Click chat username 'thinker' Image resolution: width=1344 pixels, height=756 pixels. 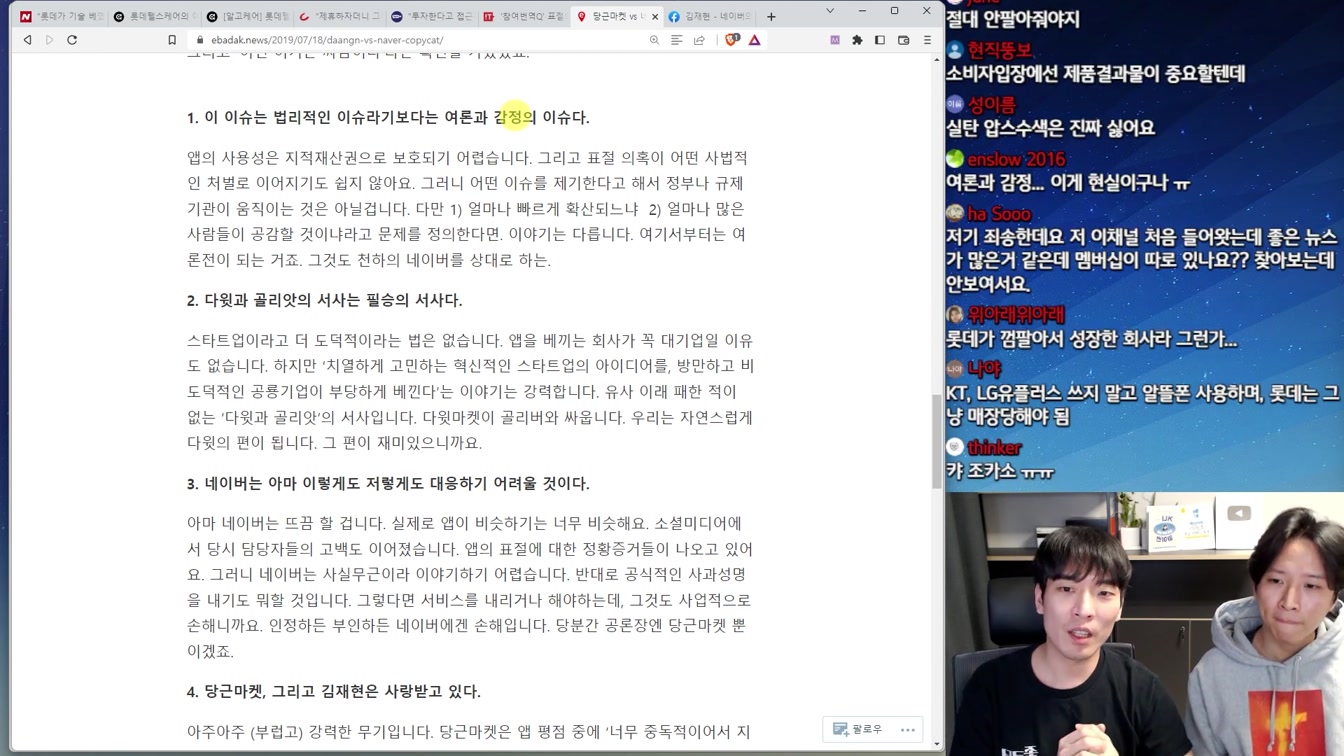(x=994, y=447)
